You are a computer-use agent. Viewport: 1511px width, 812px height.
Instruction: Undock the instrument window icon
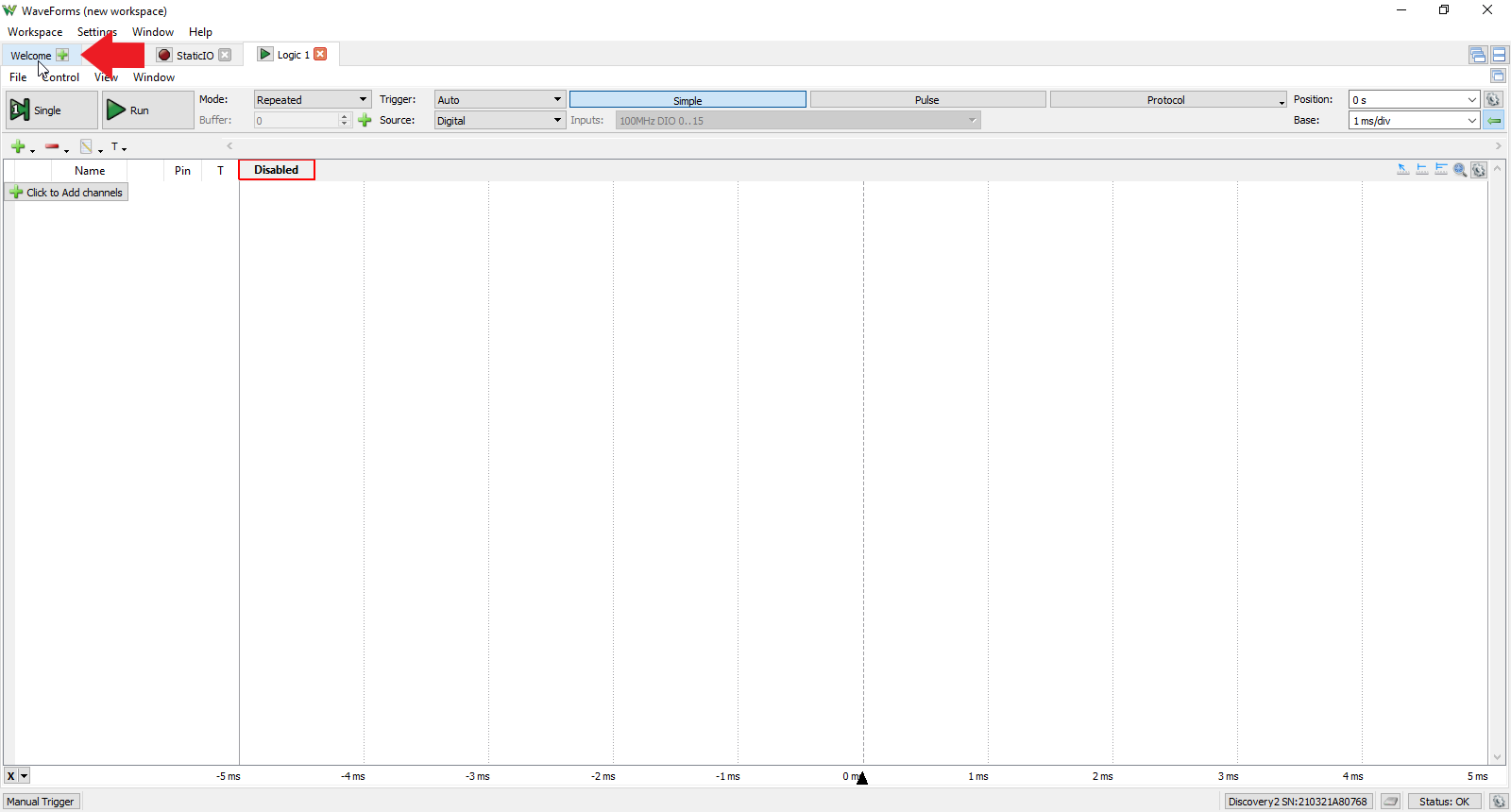click(x=1498, y=76)
